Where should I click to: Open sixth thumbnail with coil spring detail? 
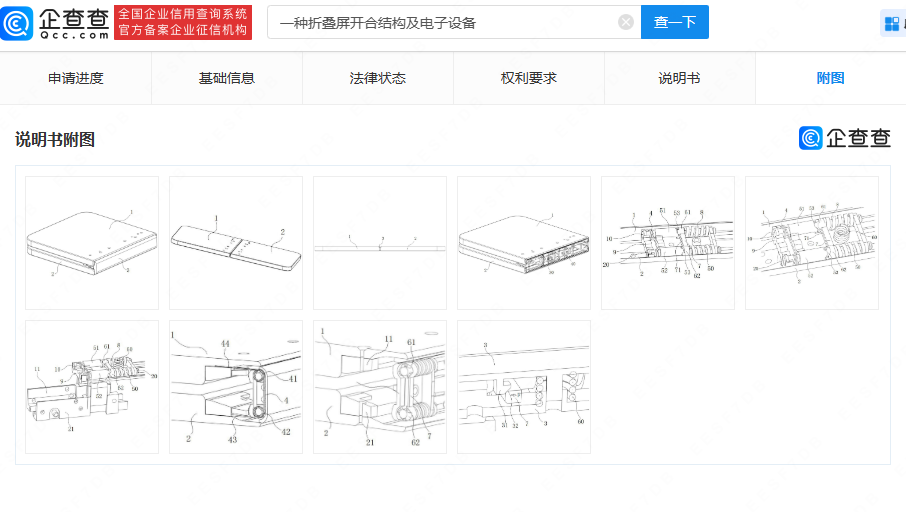(812, 243)
